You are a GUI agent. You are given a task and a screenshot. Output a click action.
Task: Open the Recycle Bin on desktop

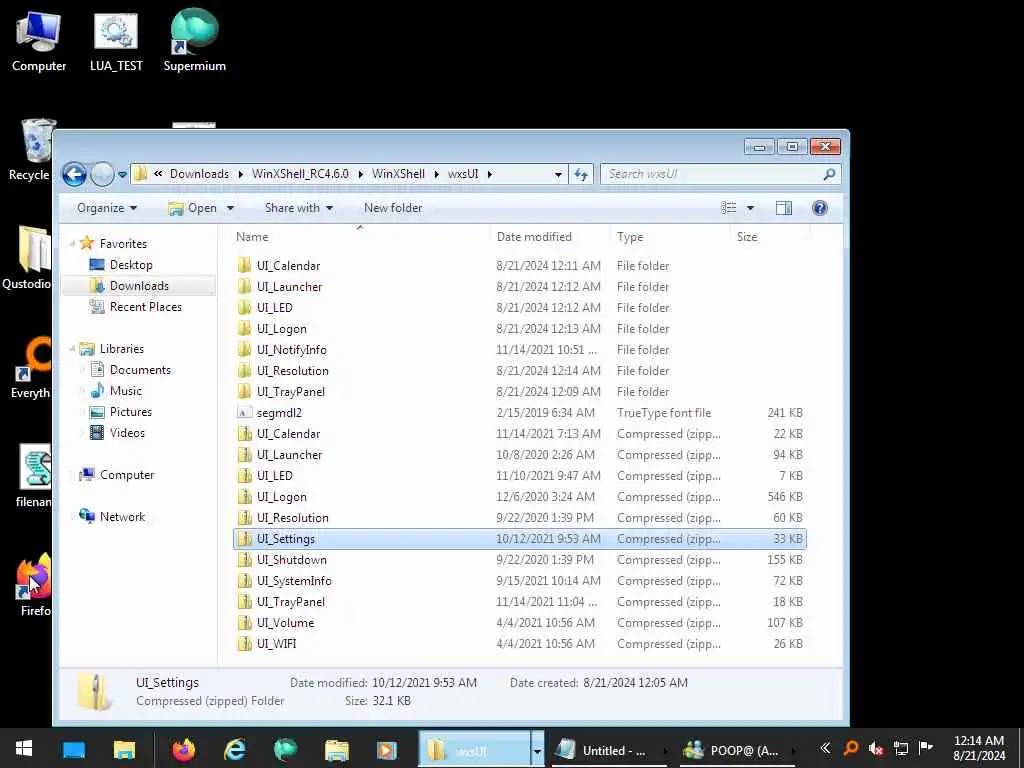(29, 150)
